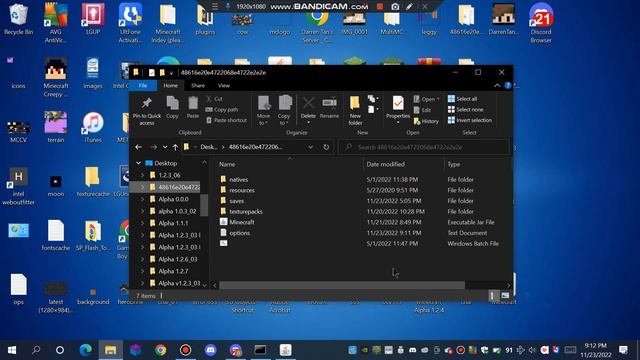640x360 pixels.
Task: Open the address bar history dropdown
Action: (x=311, y=147)
